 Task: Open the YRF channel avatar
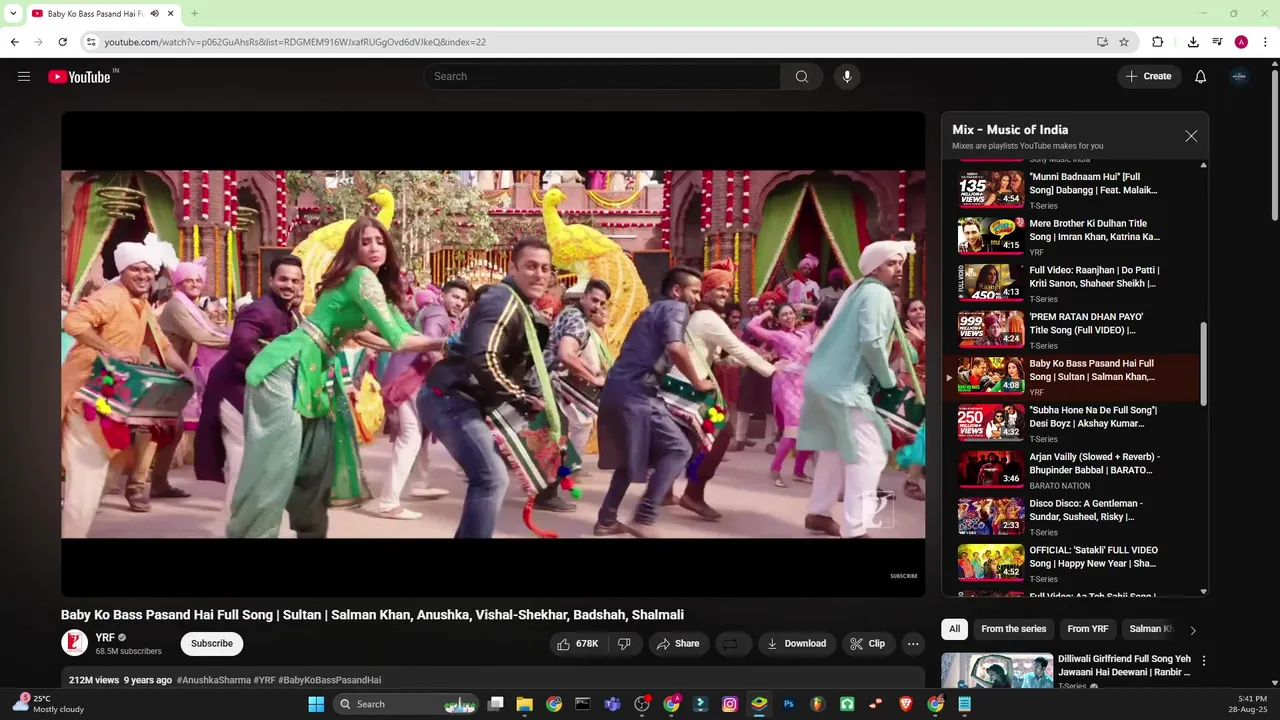click(x=75, y=643)
